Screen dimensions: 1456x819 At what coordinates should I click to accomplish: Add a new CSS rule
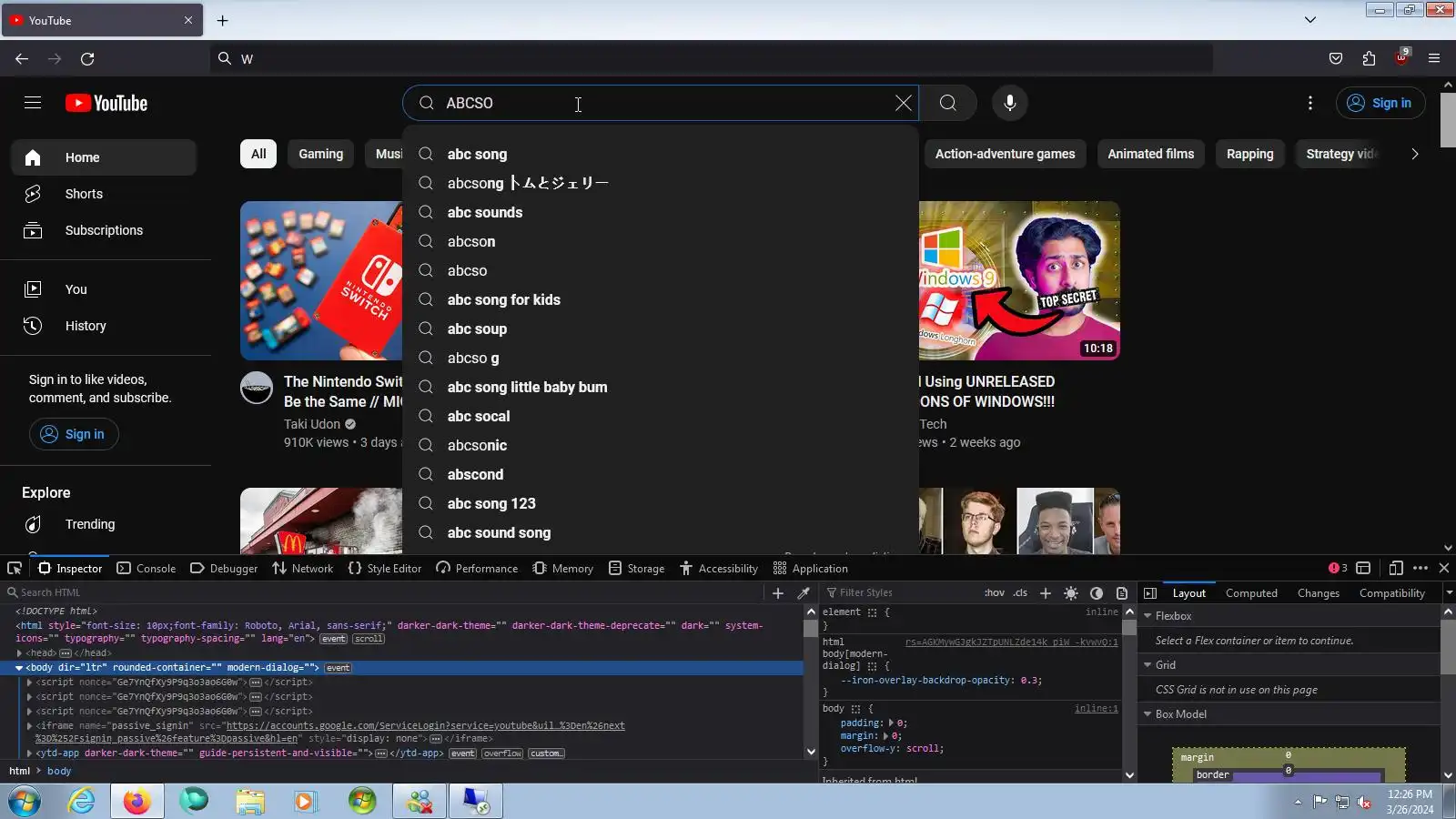coord(1046,592)
